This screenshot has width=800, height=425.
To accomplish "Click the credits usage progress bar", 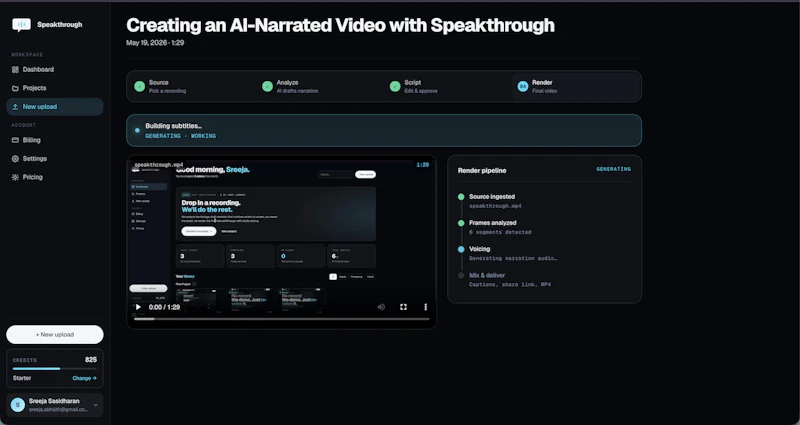I will [55, 368].
